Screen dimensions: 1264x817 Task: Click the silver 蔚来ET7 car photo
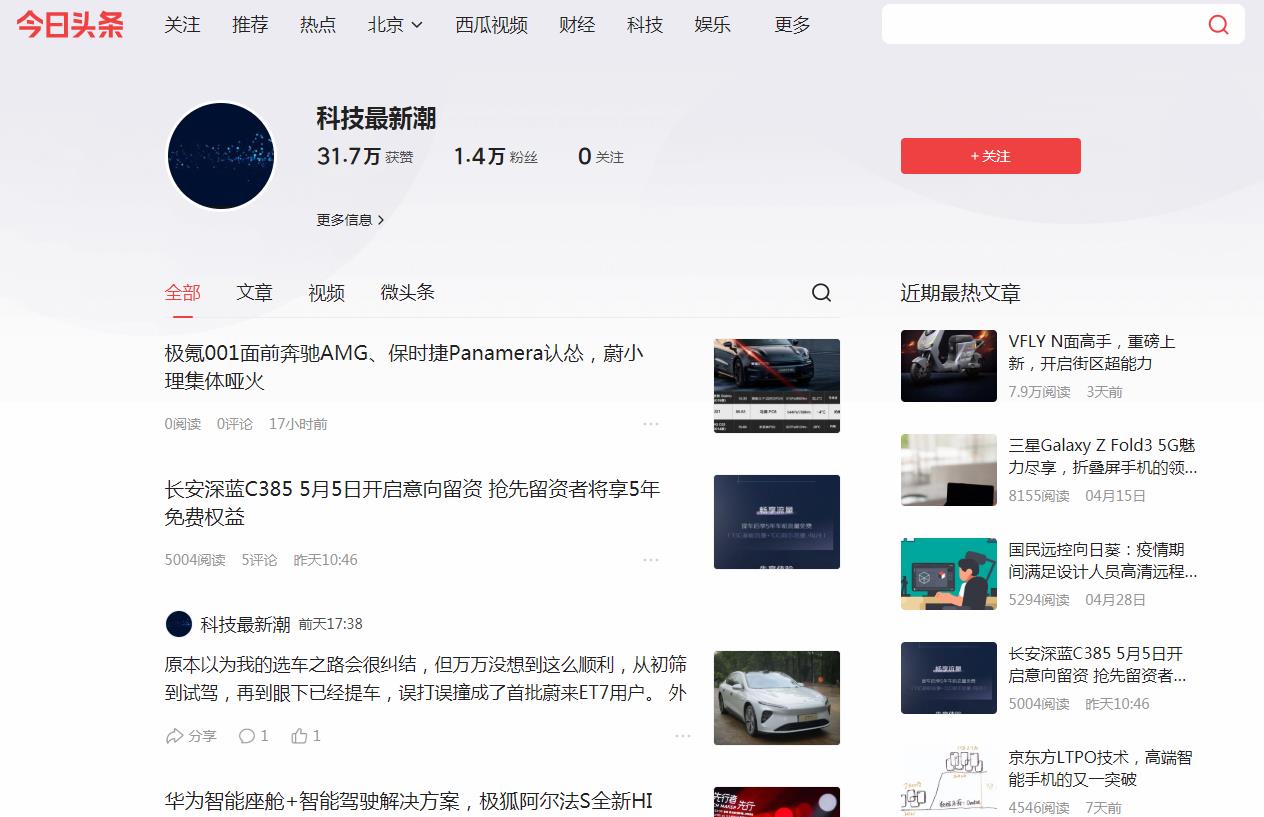777,698
